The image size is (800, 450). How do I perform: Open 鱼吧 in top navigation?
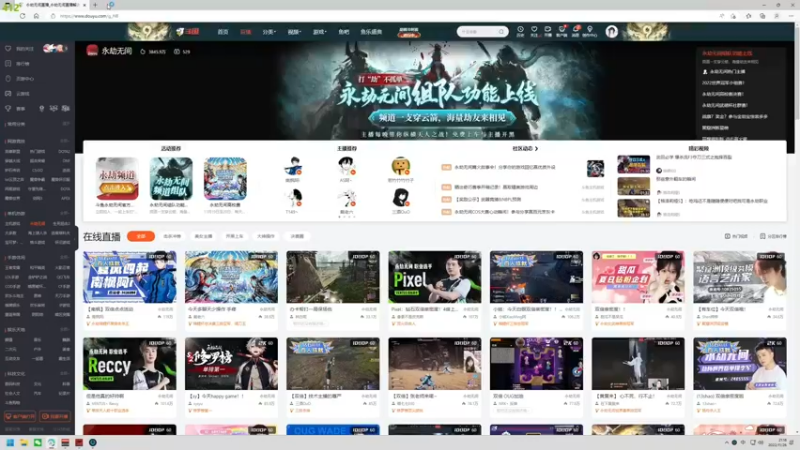point(343,32)
